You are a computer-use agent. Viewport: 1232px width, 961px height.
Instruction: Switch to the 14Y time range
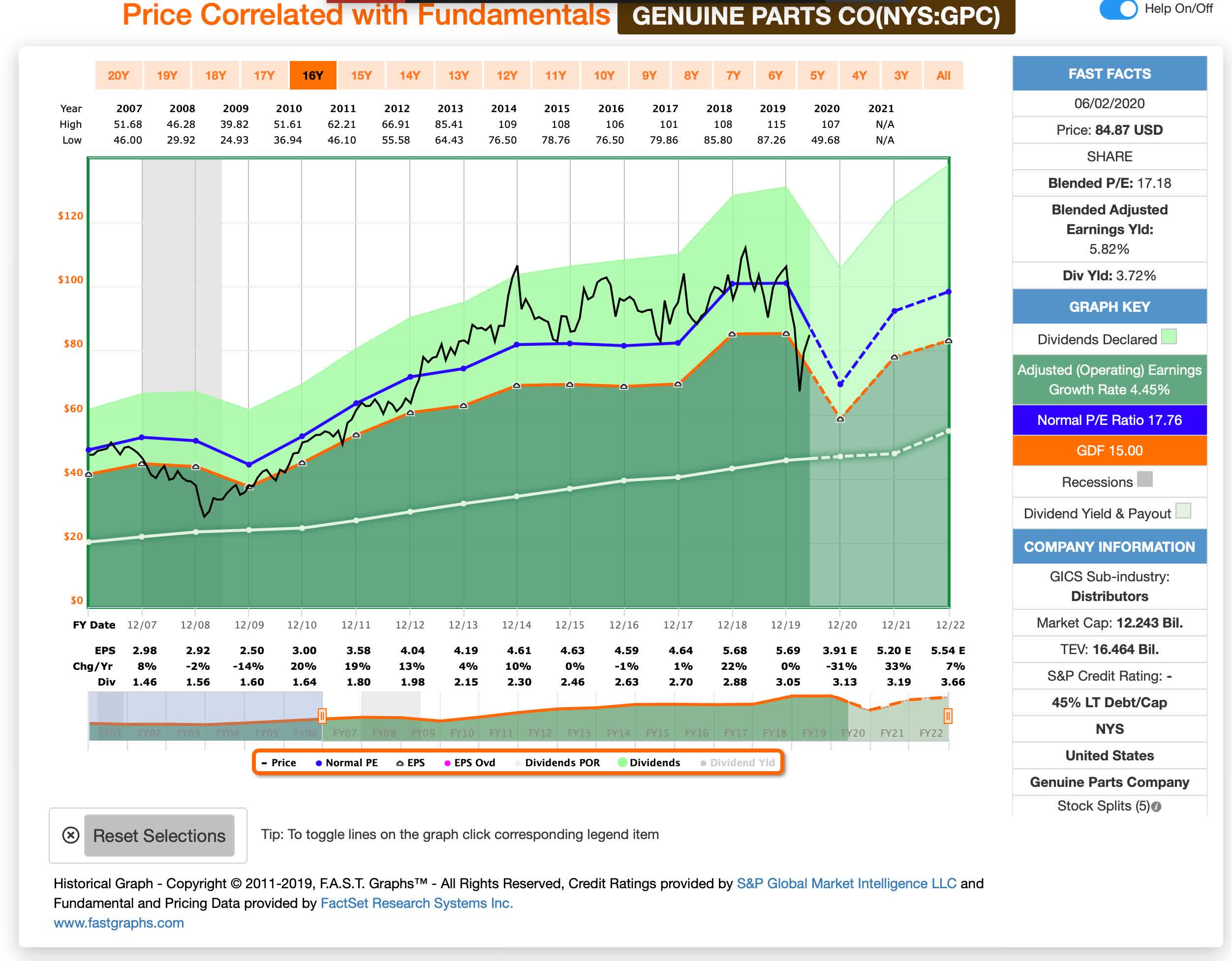[410, 75]
